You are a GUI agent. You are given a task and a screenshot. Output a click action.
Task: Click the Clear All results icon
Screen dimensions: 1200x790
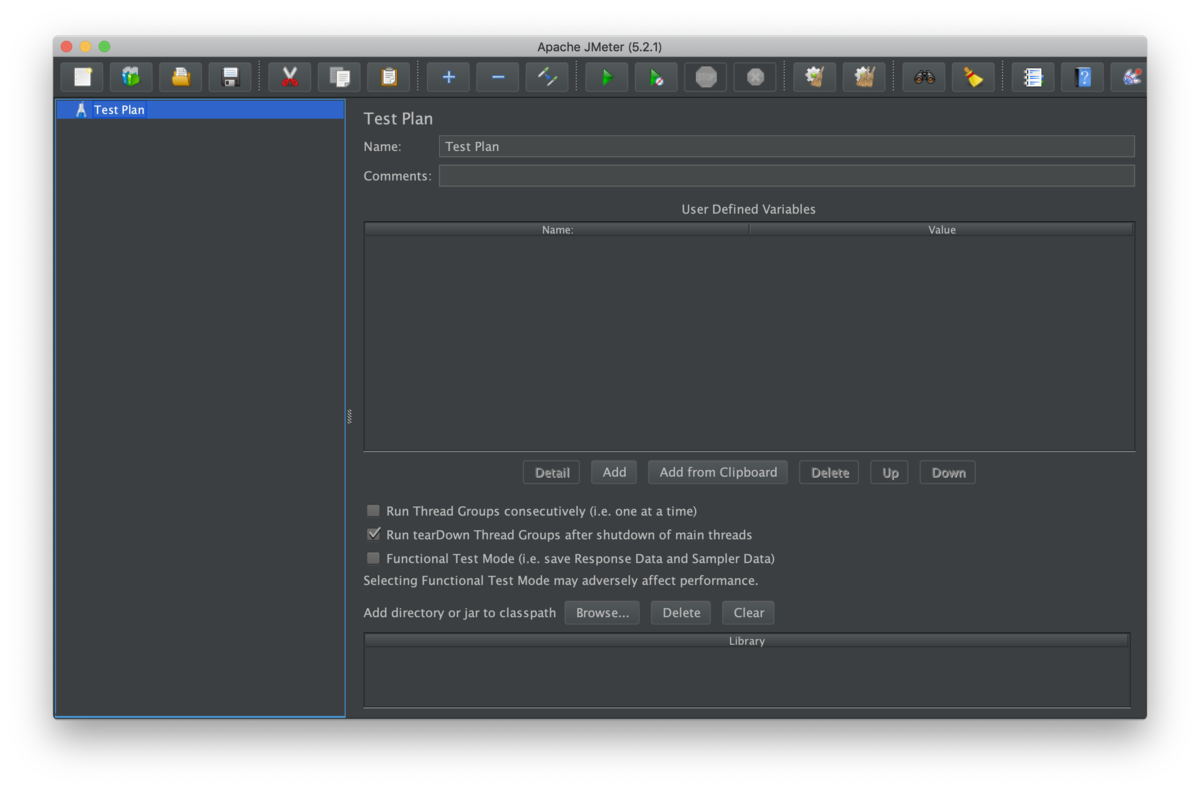[x=864, y=77]
